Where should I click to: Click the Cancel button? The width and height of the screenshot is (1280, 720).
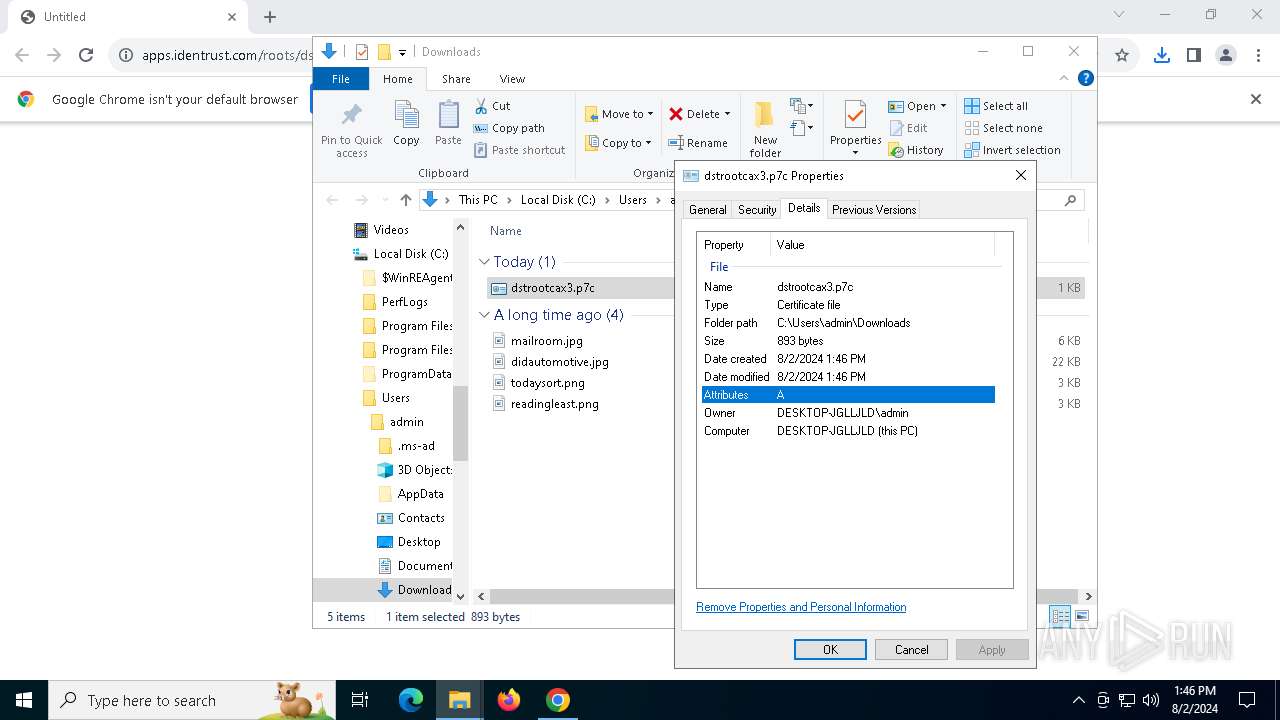coord(911,649)
